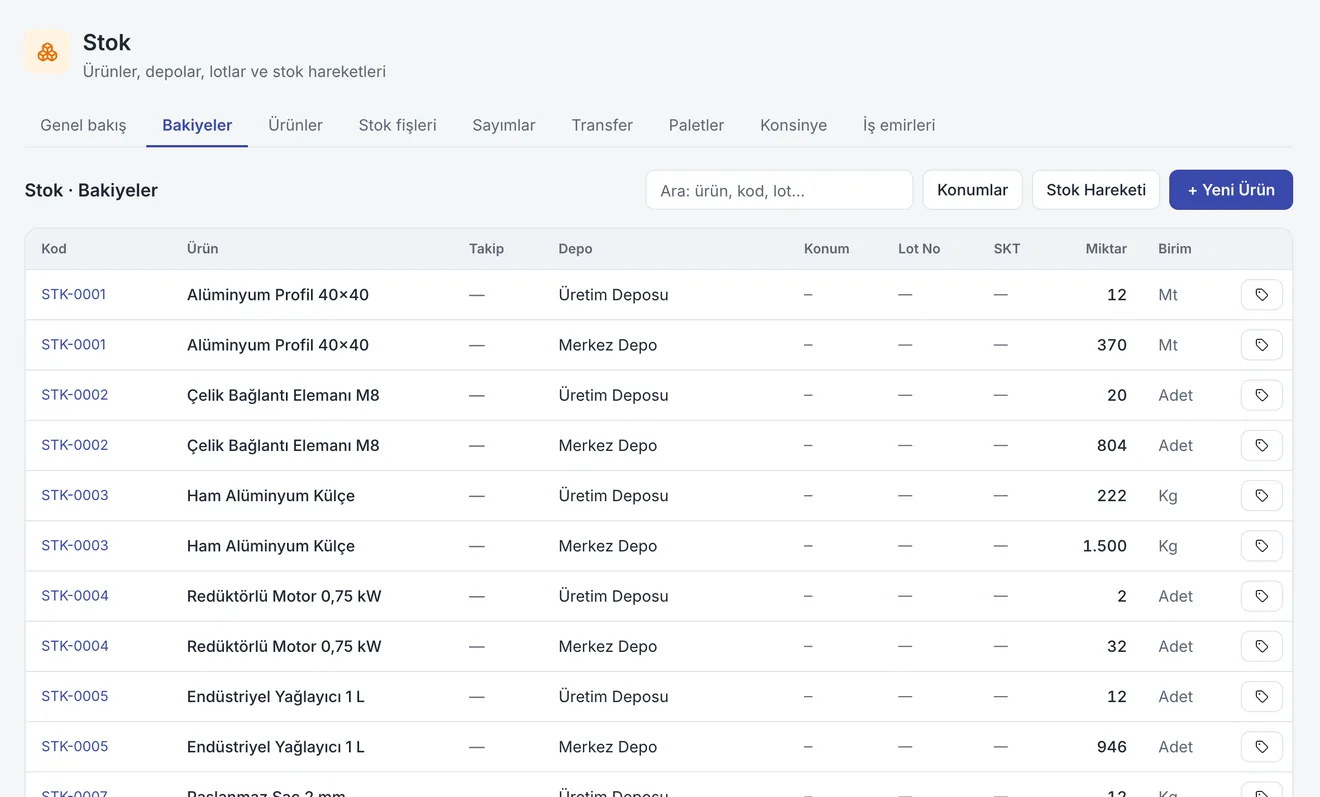
Task: Open the Stok Hareketi button
Action: pyautogui.click(x=1096, y=190)
